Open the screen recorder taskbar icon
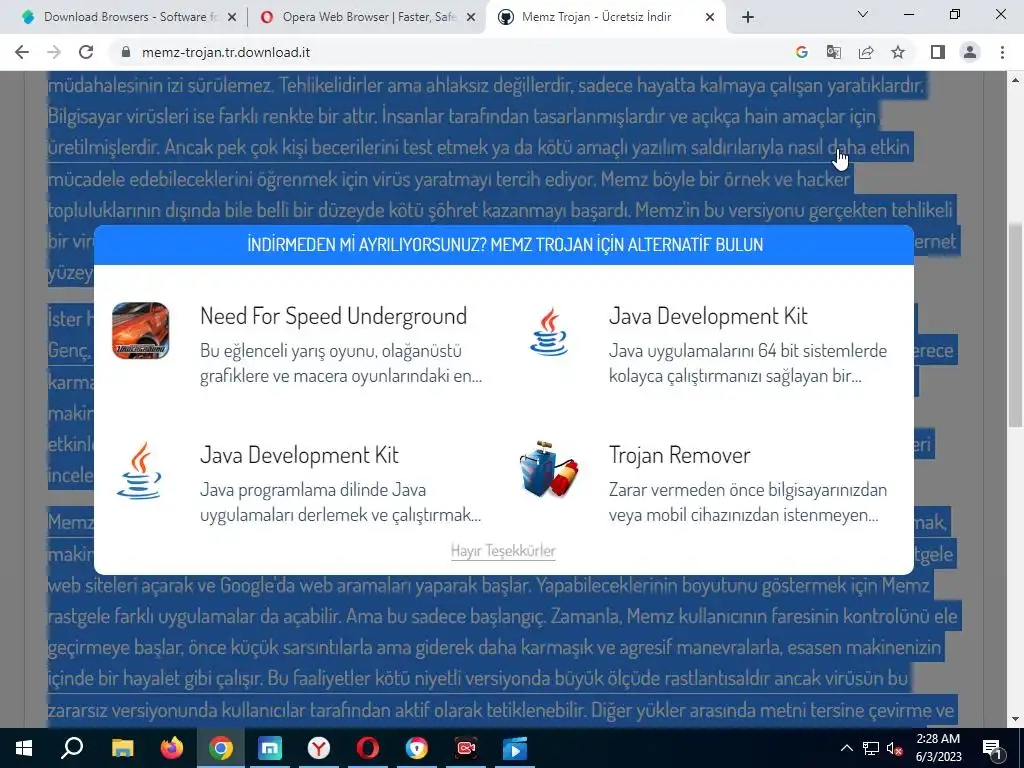Viewport: 1024px width, 768px height. click(x=466, y=748)
